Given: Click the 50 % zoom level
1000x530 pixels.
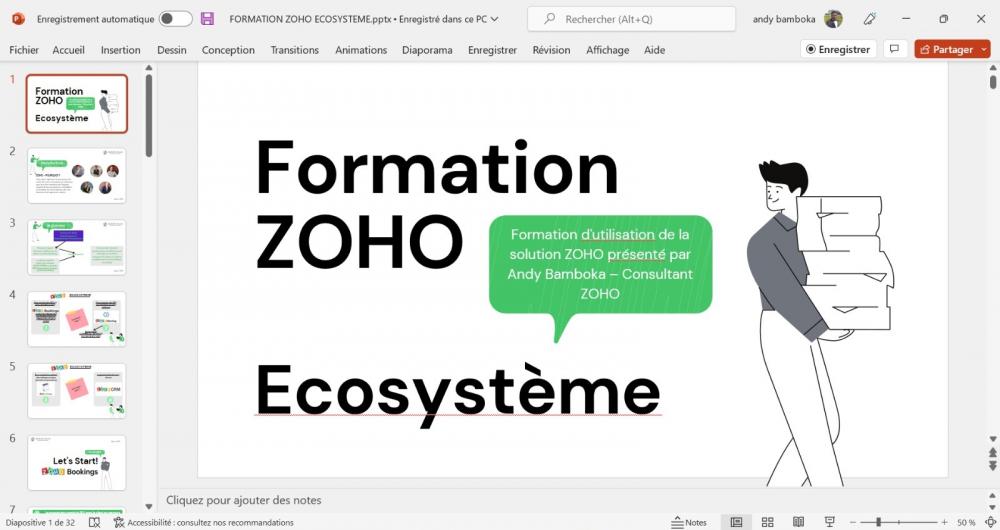Looking at the screenshot, I should tap(966, 522).
